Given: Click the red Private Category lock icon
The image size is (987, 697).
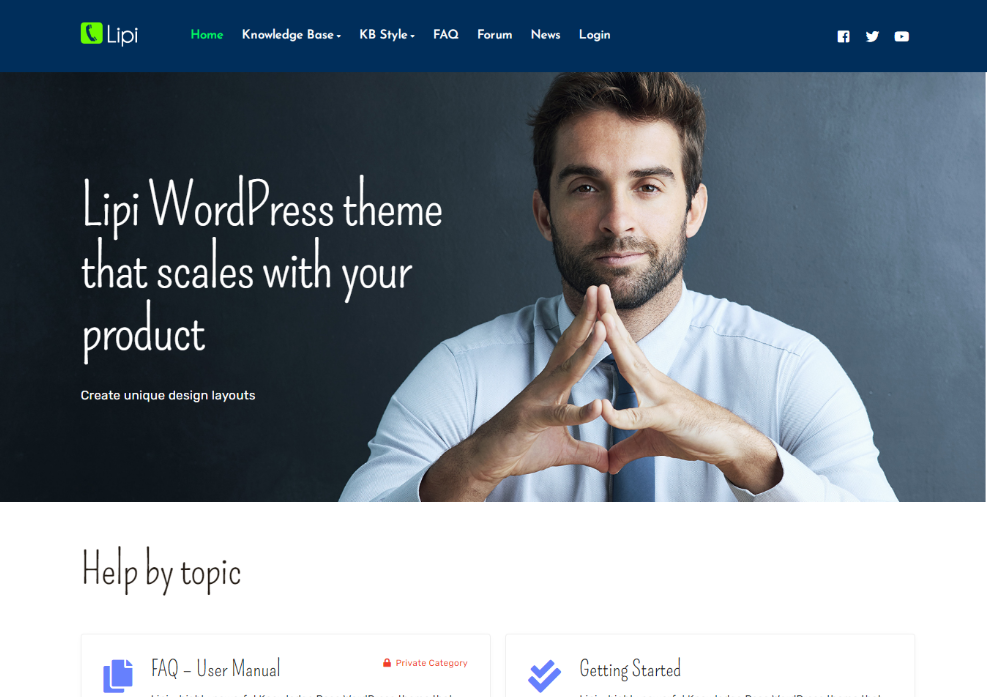Looking at the screenshot, I should click(x=387, y=663).
